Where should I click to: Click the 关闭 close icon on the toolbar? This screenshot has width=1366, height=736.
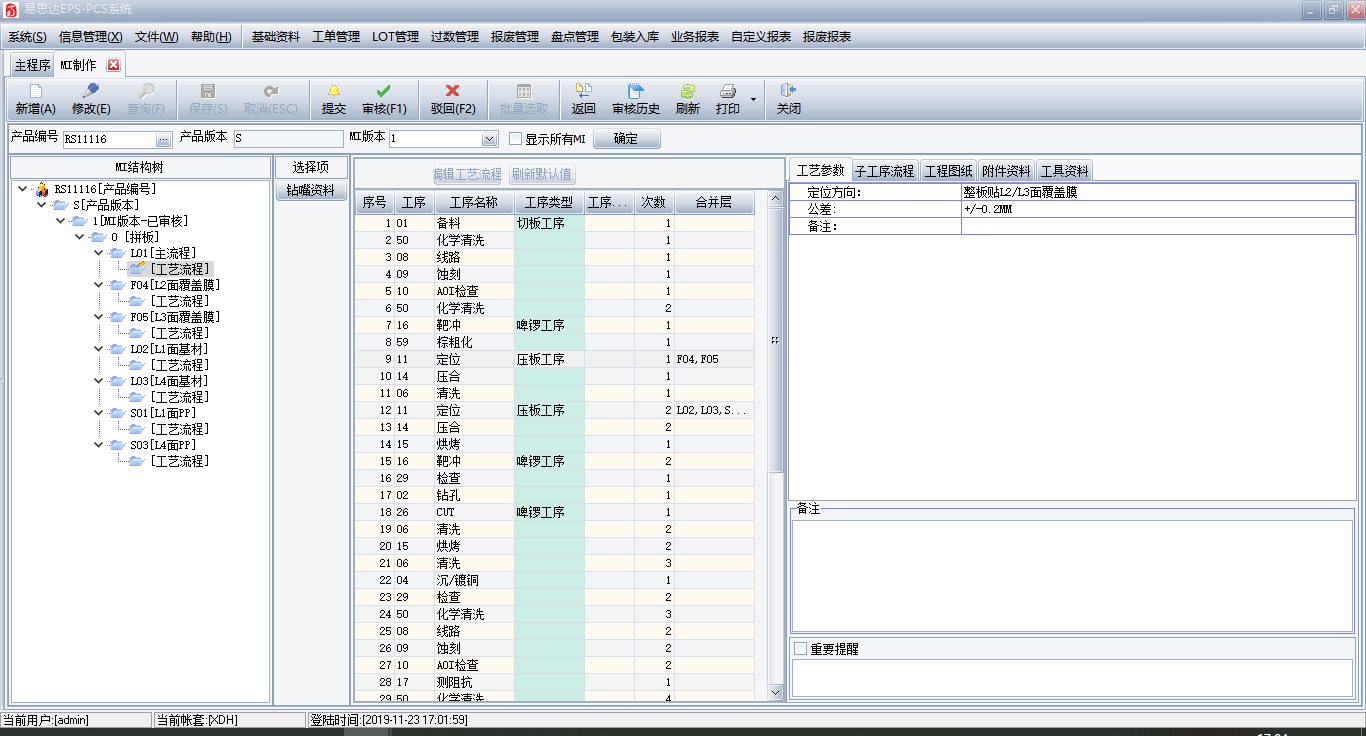click(787, 99)
